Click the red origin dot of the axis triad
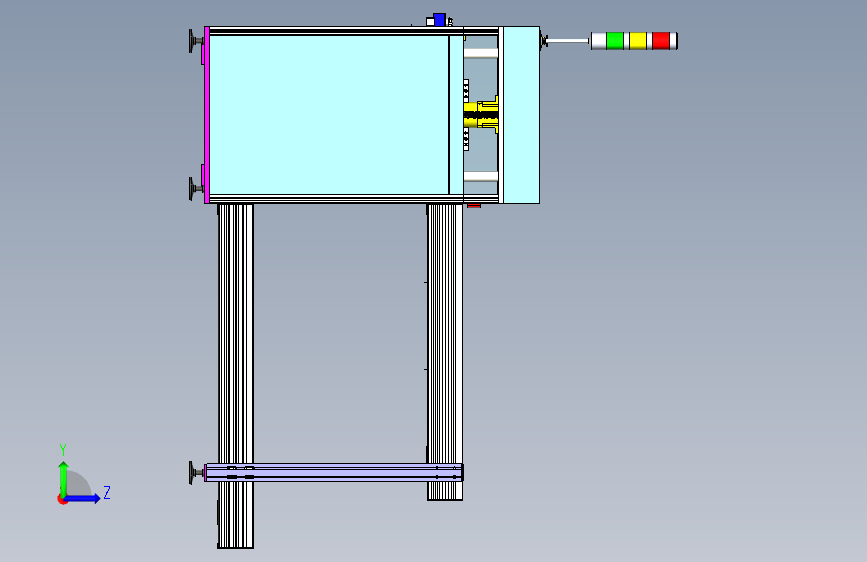This screenshot has height=562, width=867. coord(62,499)
